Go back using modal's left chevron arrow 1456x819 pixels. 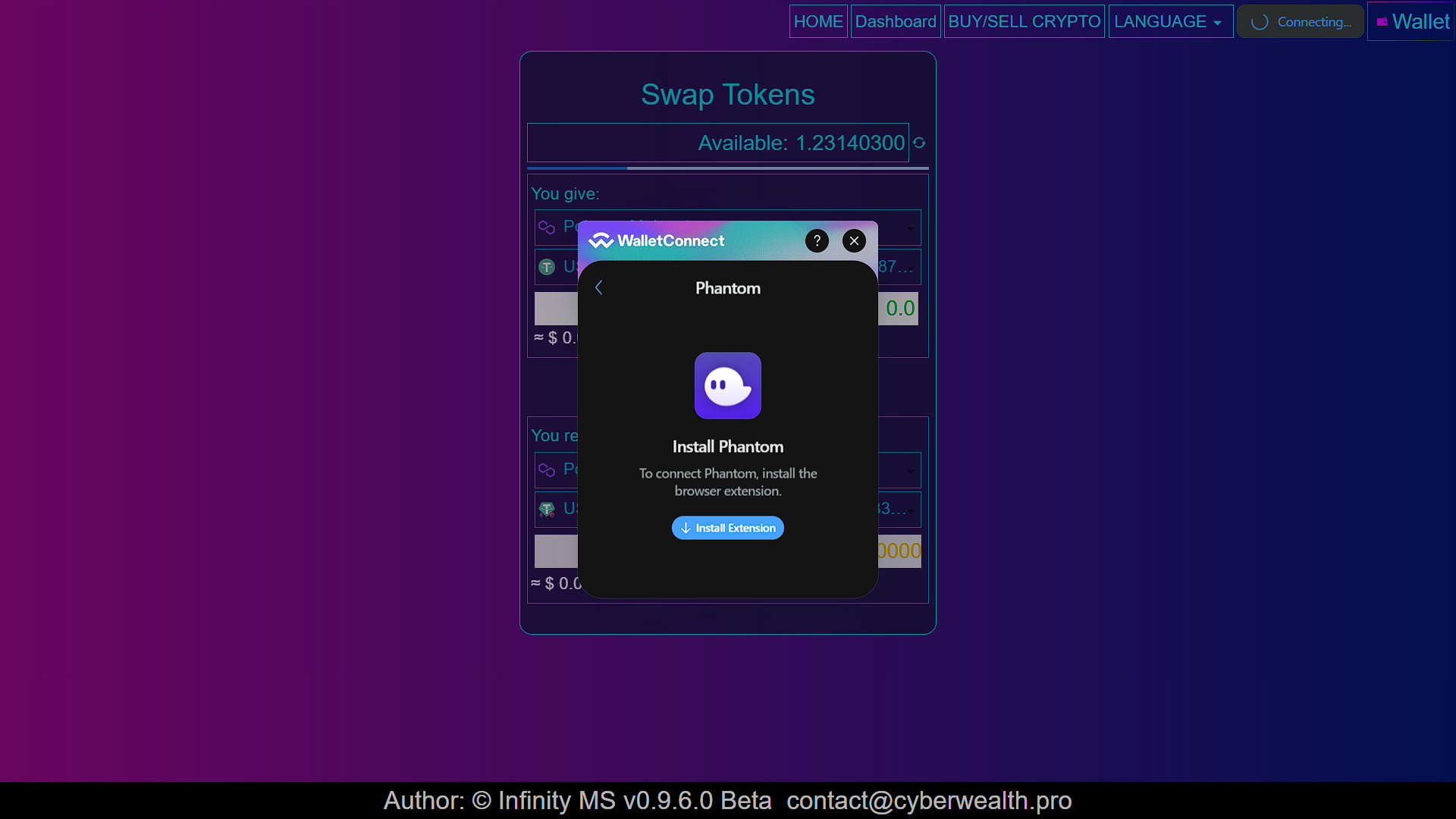[x=599, y=287]
